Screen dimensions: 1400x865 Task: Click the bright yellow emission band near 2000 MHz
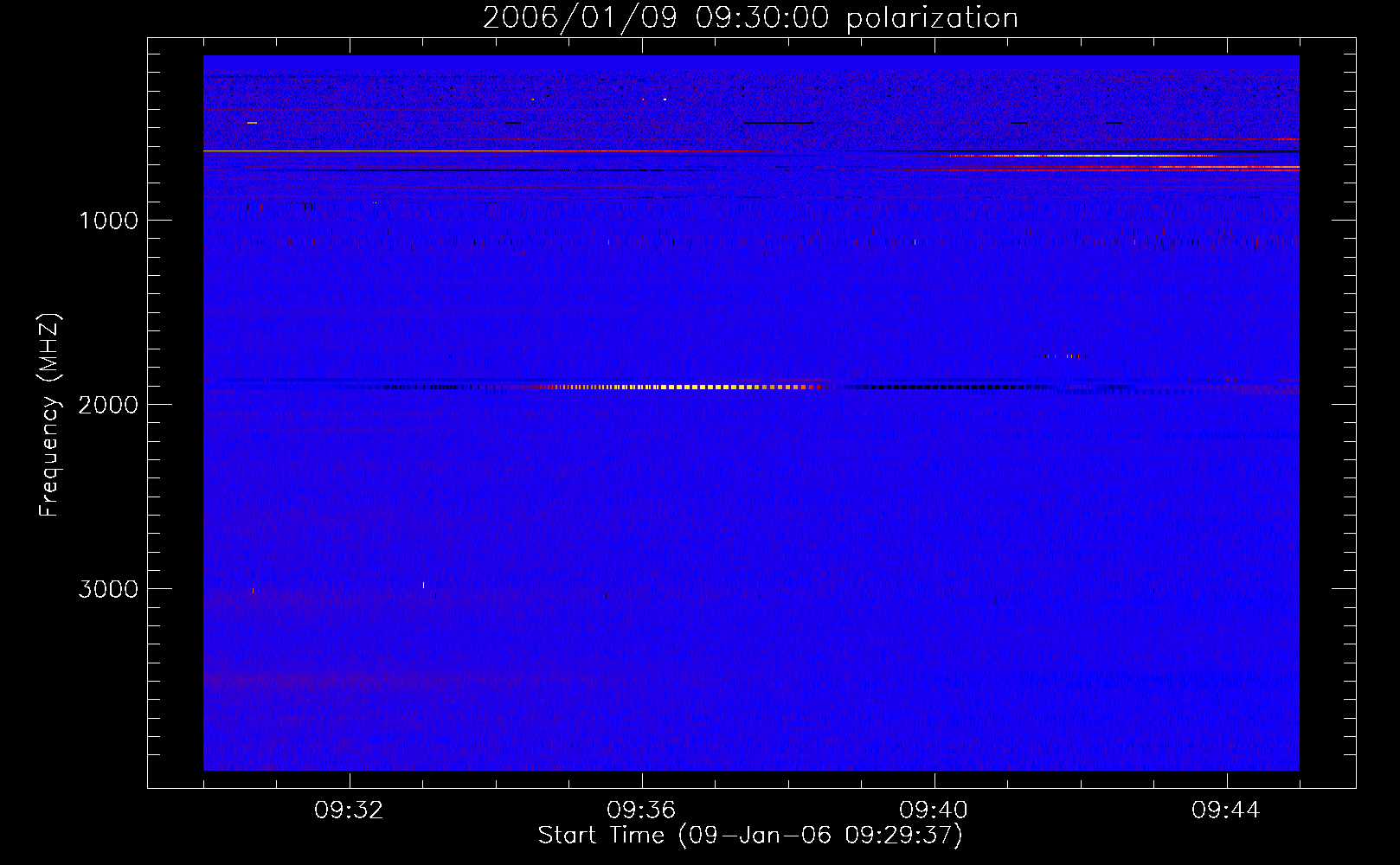(x=684, y=387)
